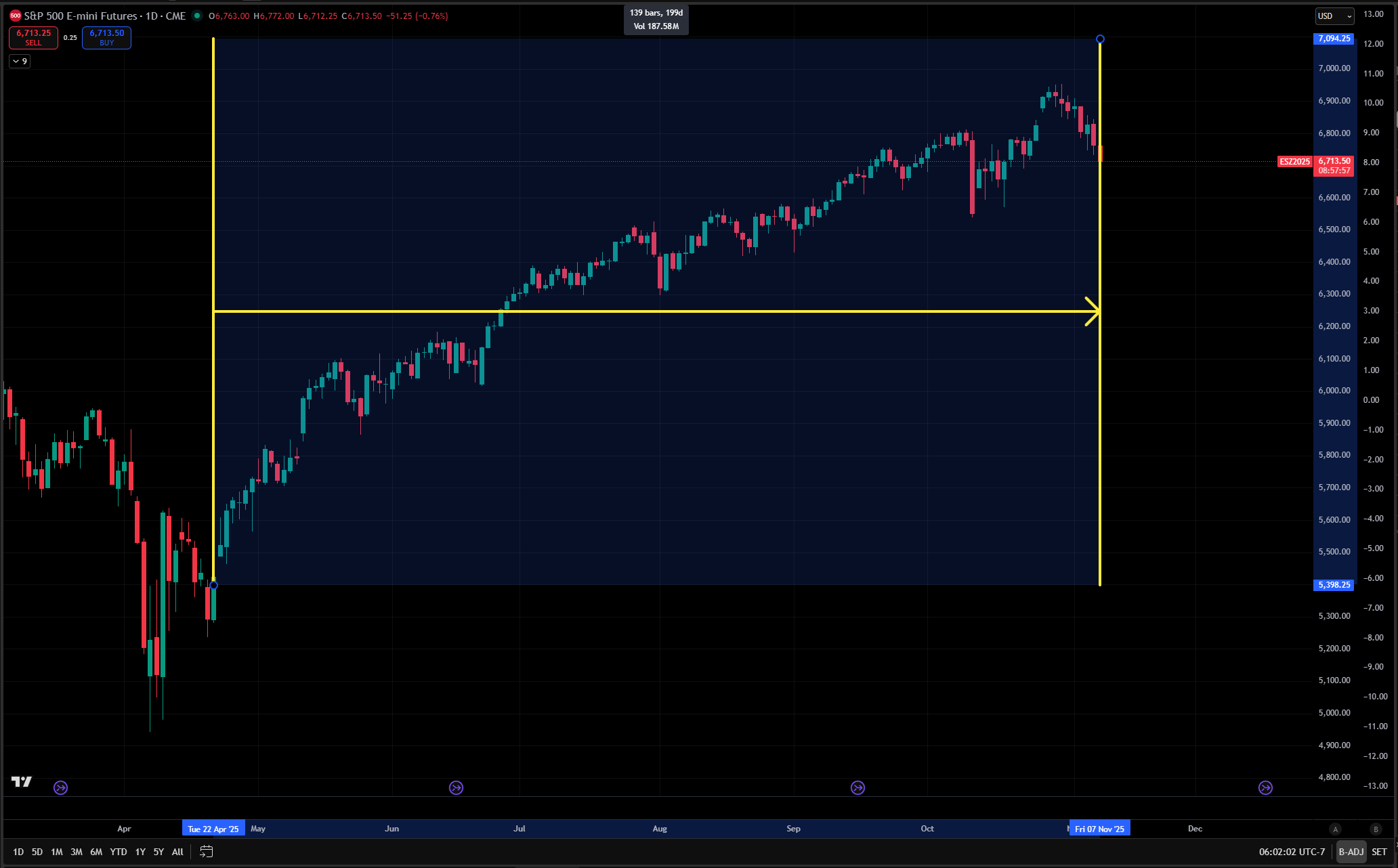Click the S&P 500 symbol logo

click(x=15, y=16)
